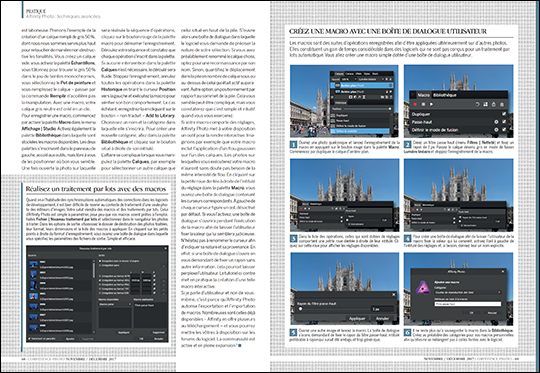This screenshot has width=540, height=373.
Task: Toggle the Définir le mode de fusion checkbox
Action: pyautogui.click(x=504, y=130)
